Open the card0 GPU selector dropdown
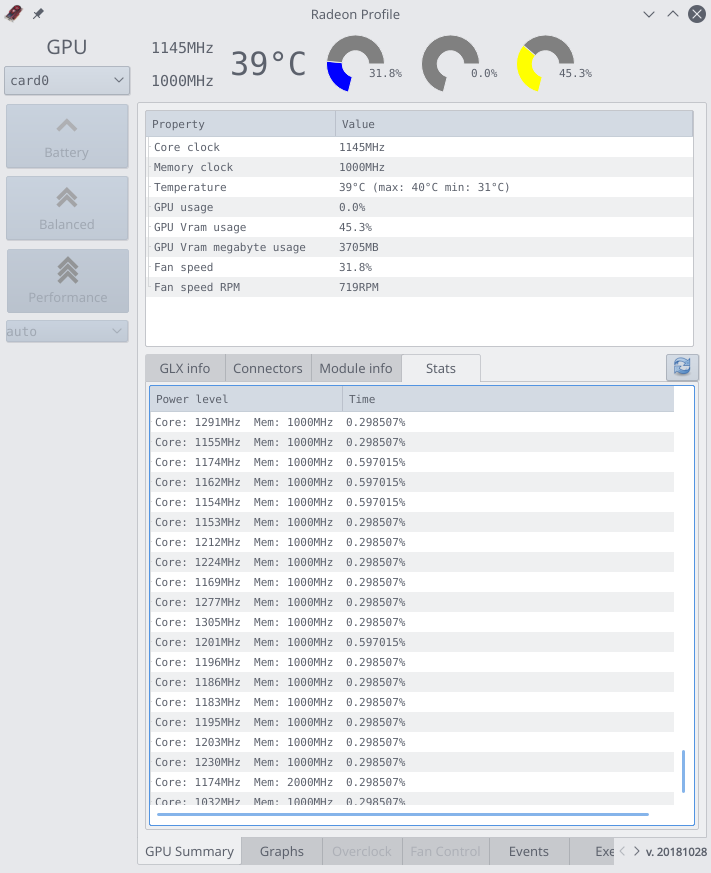The width and height of the screenshot is (711, 873). tap(67, 81)
